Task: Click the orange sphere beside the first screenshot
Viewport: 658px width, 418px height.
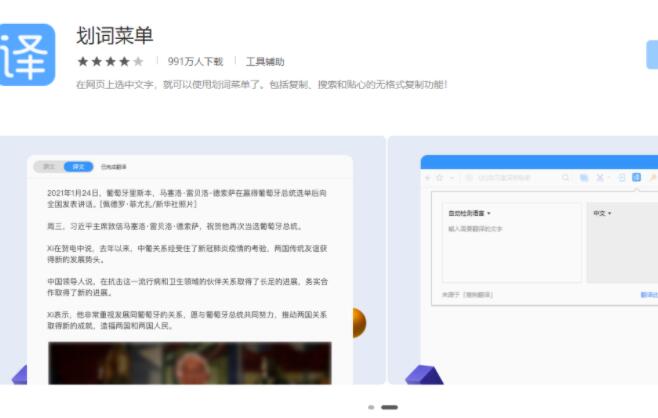Action: [359, 323]
